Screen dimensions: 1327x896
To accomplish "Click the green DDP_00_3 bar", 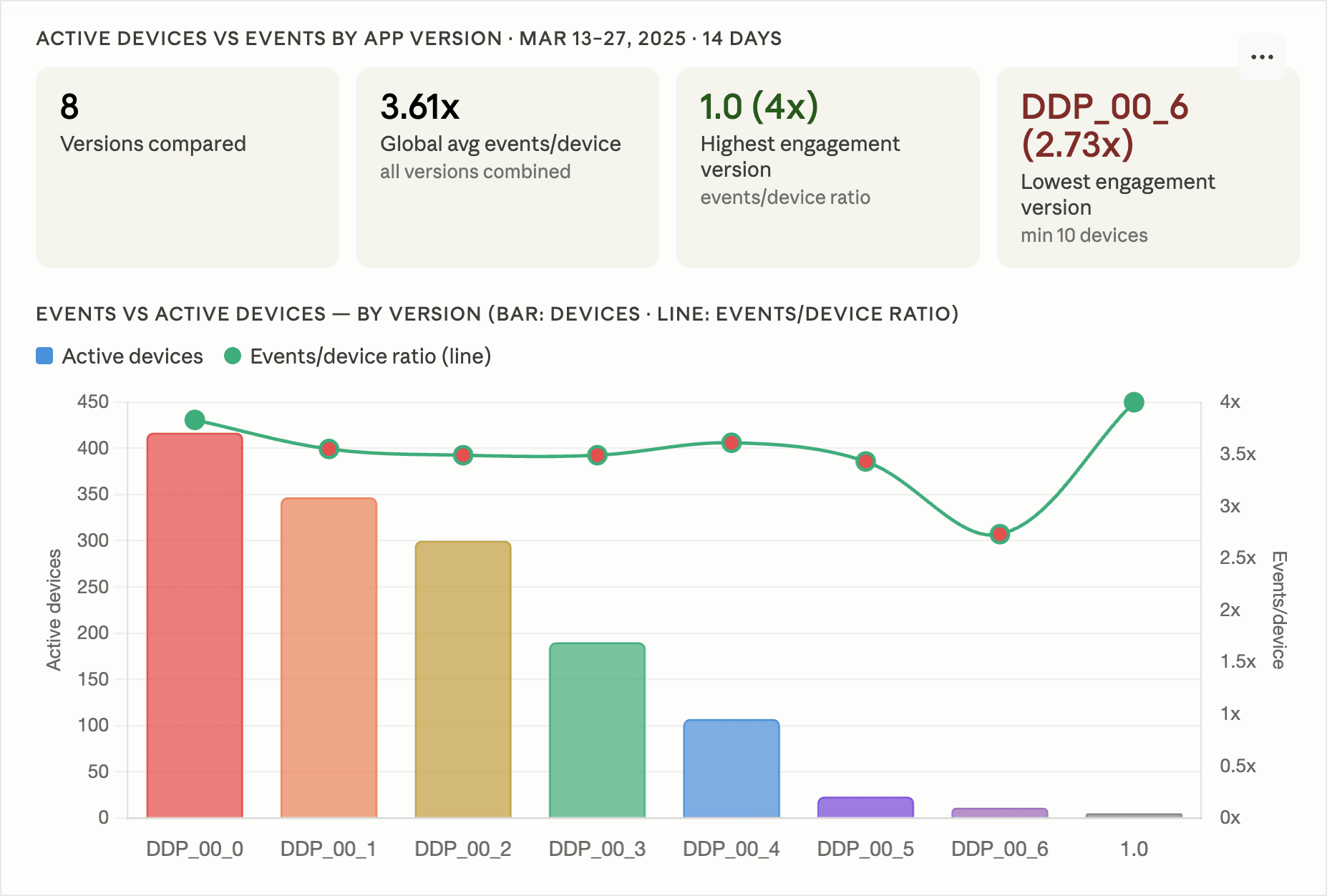I will click(597, 730).
